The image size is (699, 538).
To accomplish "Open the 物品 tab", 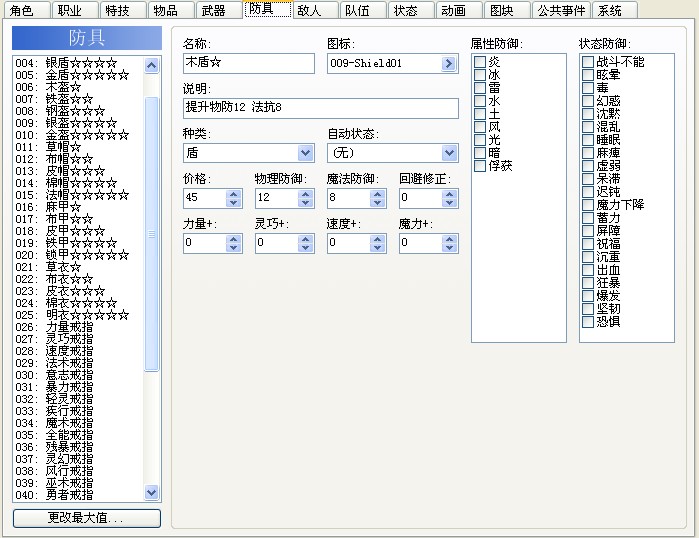I will click(x=171, y=10).
